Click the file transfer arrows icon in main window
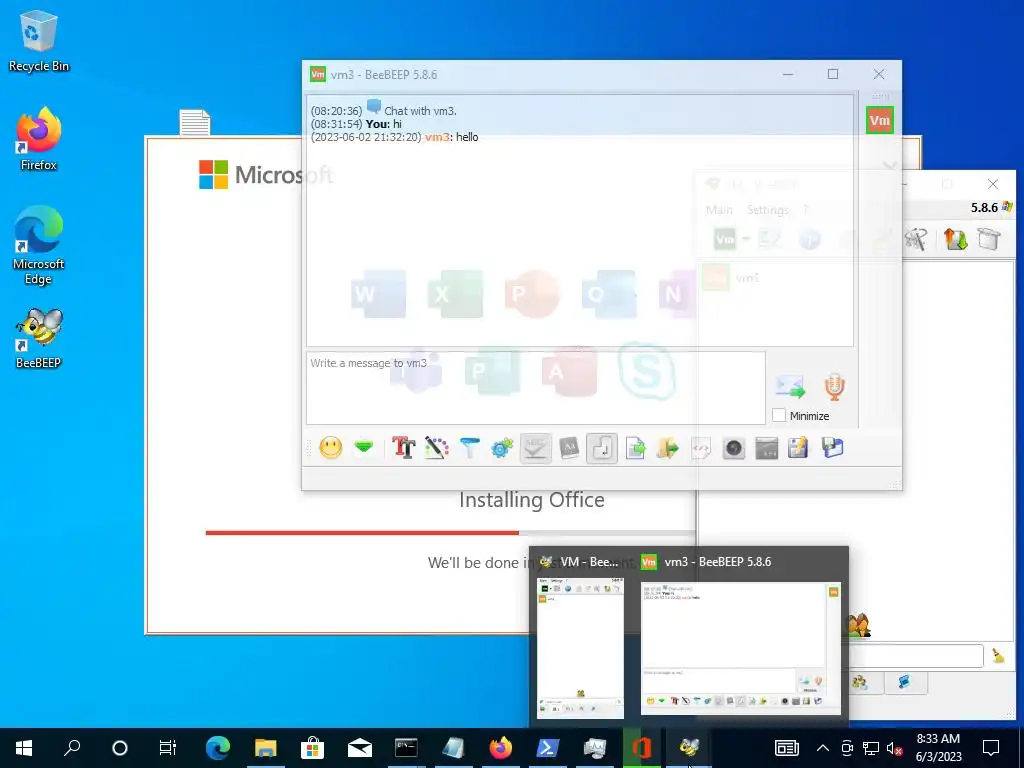This screenshot has width=1024, height=768. tap(955, 239)
